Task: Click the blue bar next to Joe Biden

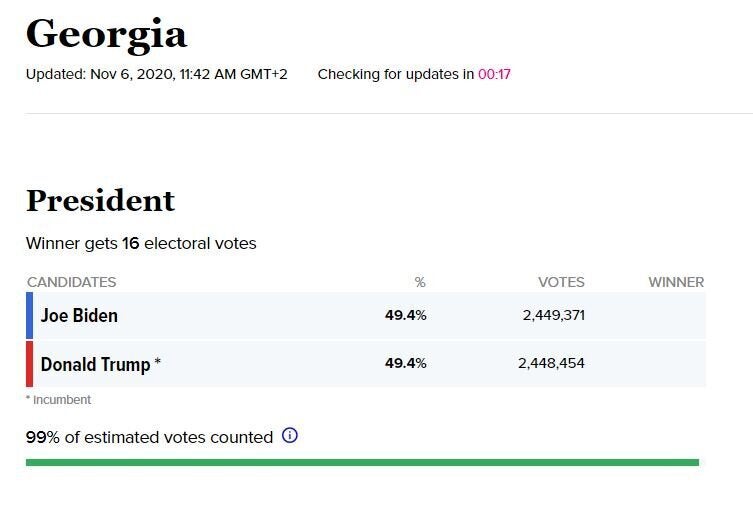Action: point(29,315)
